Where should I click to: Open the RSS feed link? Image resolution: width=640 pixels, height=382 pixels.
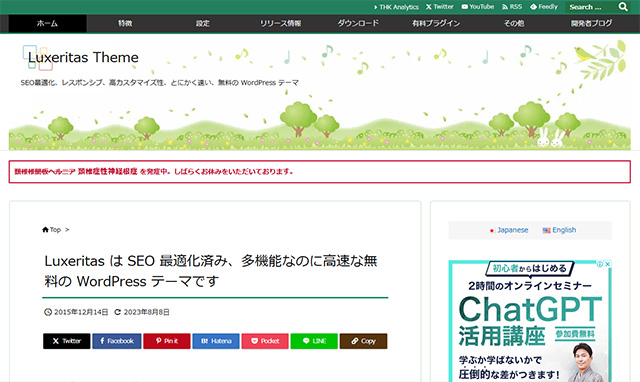tap(512, 7)
